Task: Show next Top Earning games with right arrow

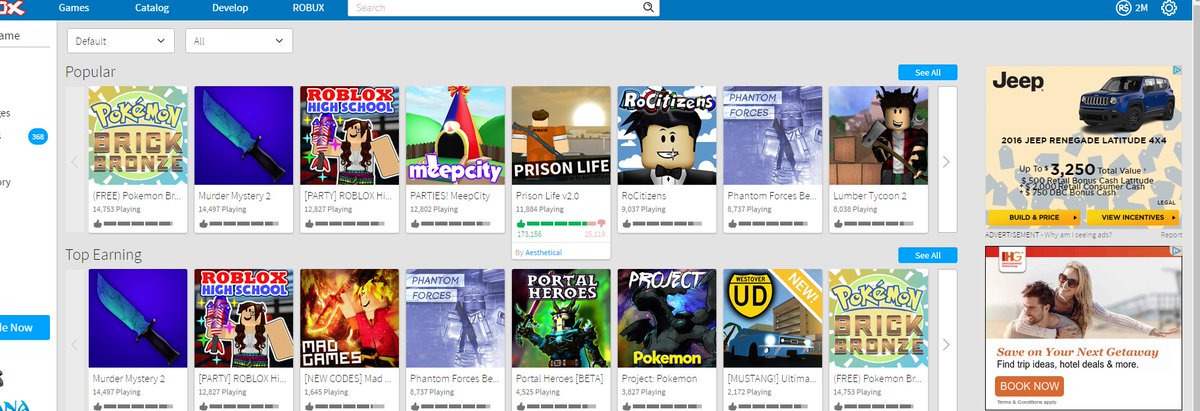Action: 947,343
